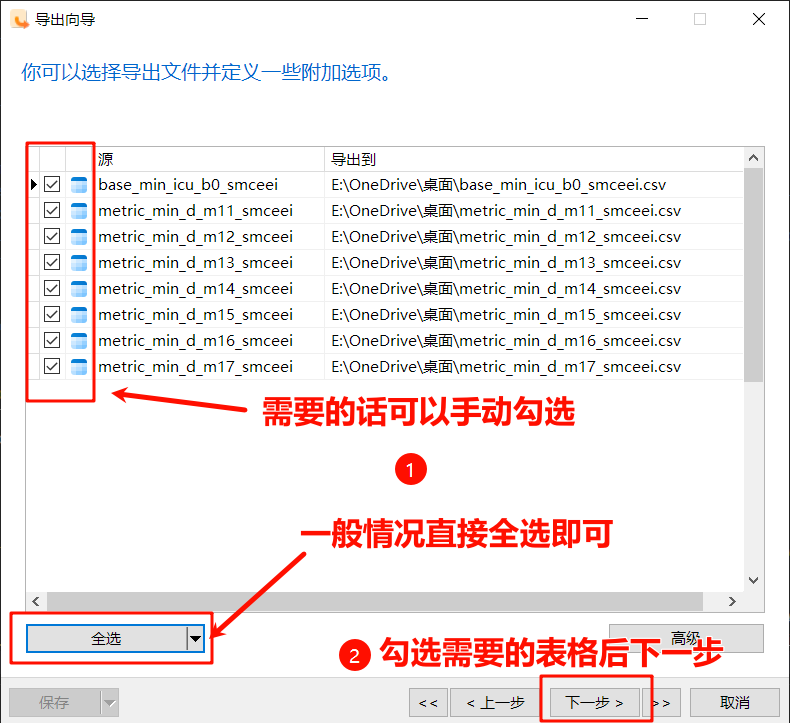The image size is (790, 723).
Task: Click the Navicat logo in title bar
Action: point(19,19)
